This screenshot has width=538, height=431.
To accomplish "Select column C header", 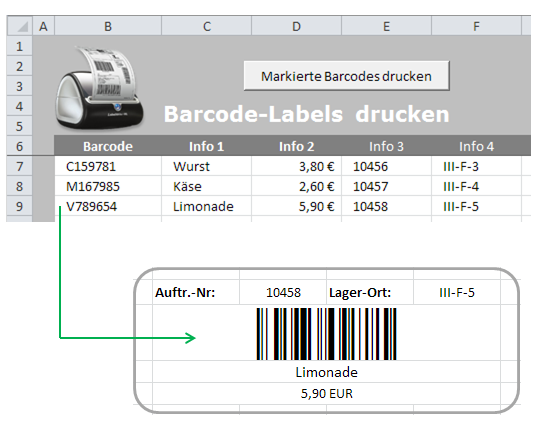I will [207, 26].
